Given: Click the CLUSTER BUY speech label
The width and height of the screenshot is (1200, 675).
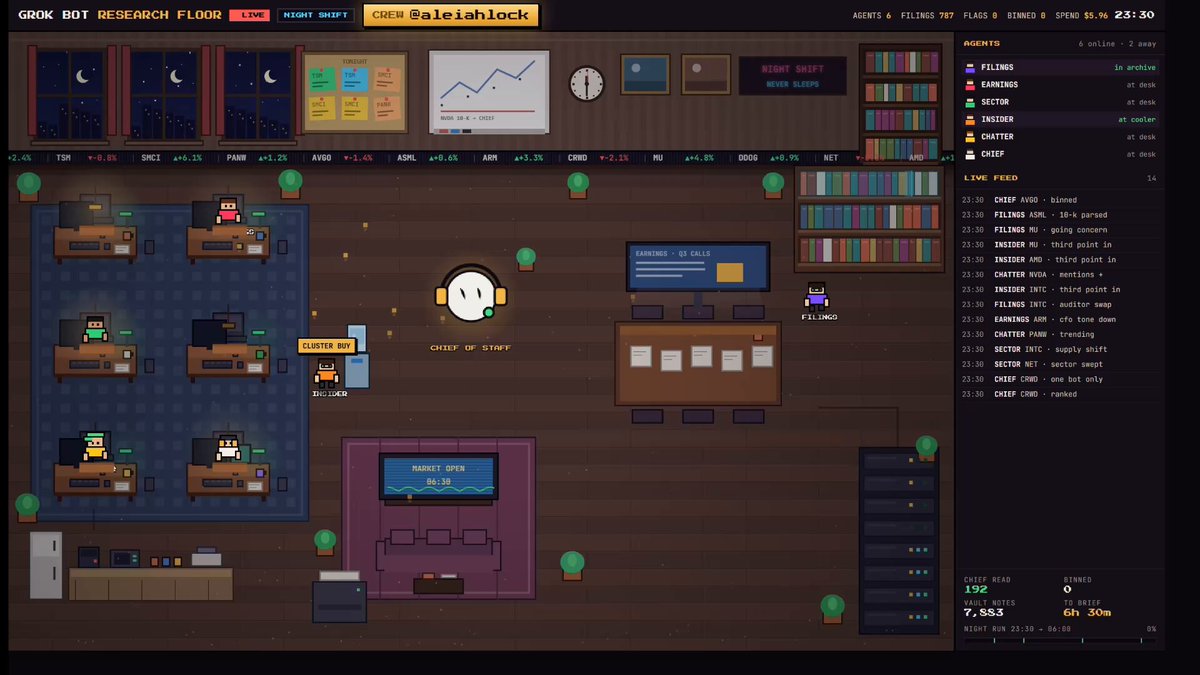Looking at the screenshot, I should coord(327,346).
